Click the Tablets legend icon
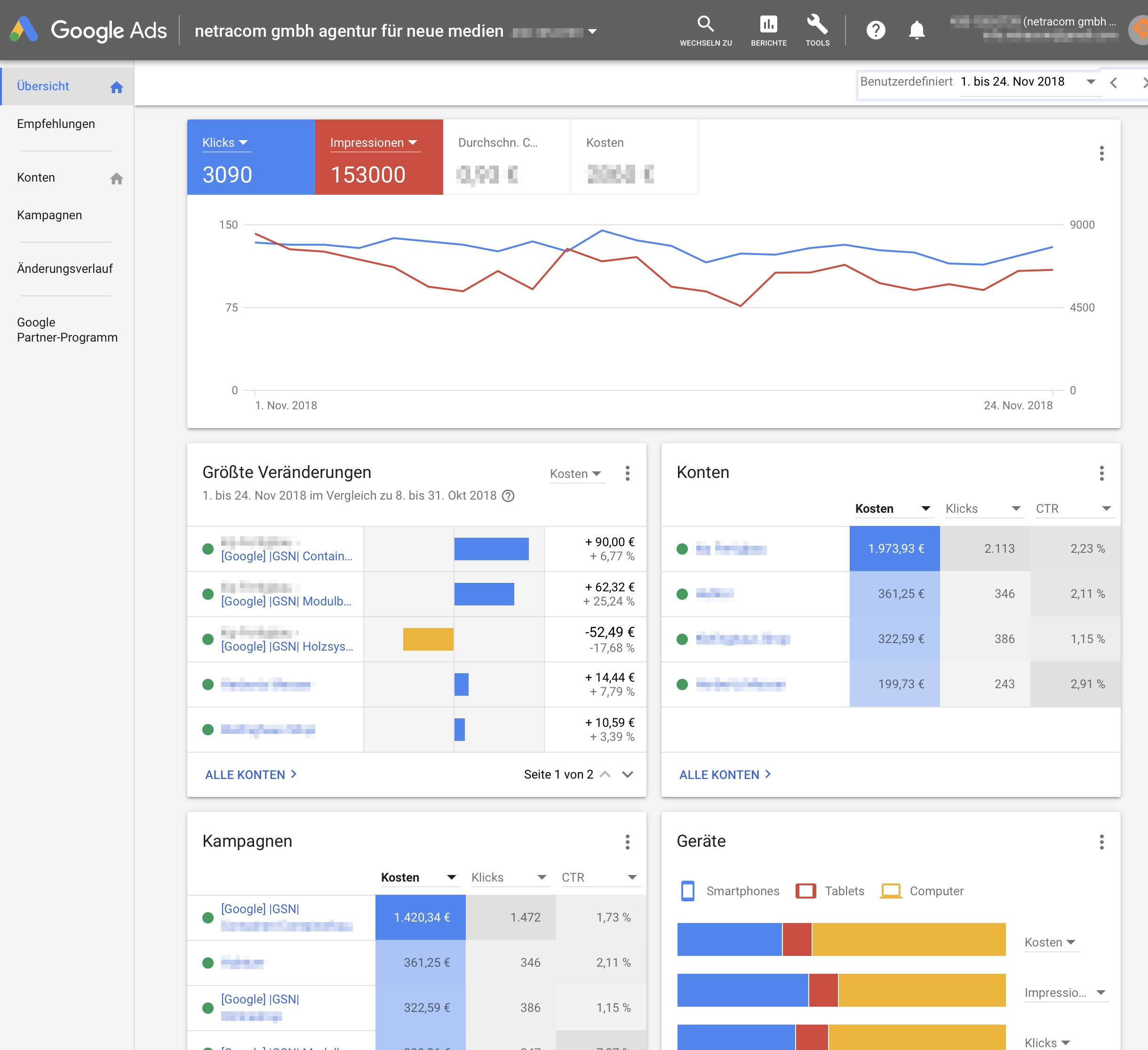 pyautogui.click(x=805, y=891)
